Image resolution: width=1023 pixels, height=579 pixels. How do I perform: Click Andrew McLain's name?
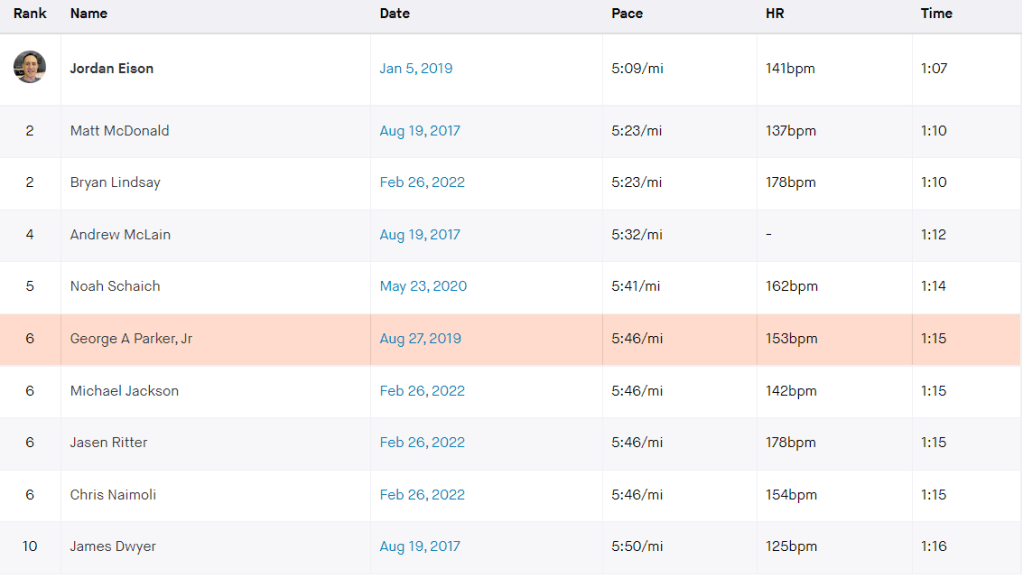120,235
